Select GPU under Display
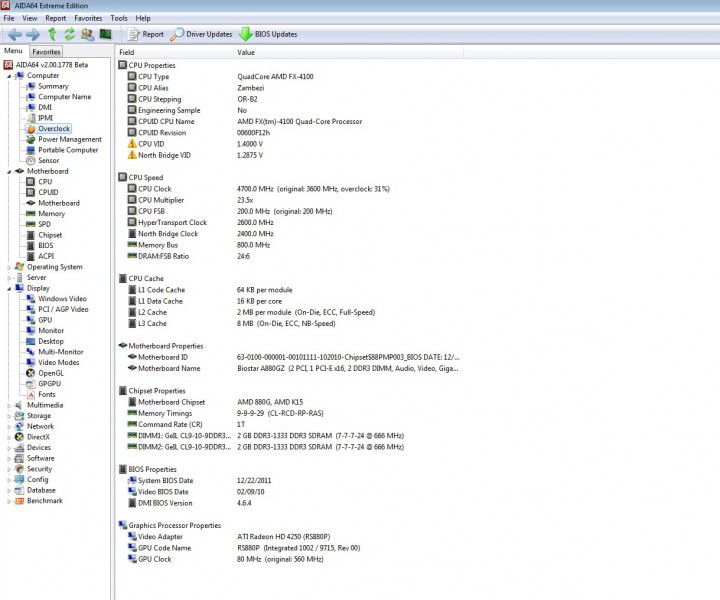The width and height of the screenshot is (720, 600). click(x=45, y=320)
